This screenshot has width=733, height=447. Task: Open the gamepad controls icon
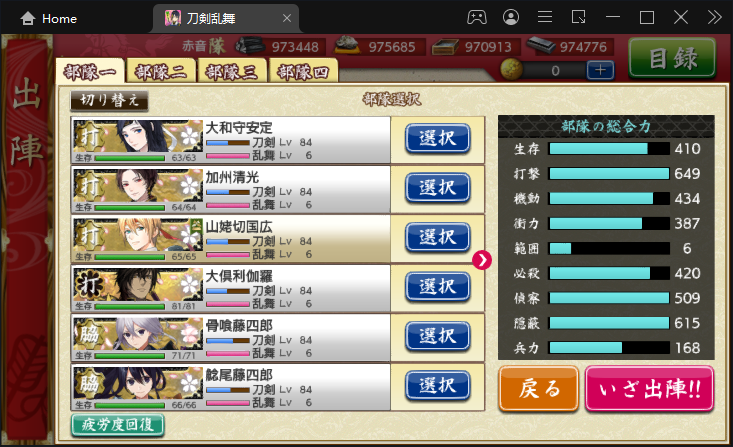(x=477, y=18)
